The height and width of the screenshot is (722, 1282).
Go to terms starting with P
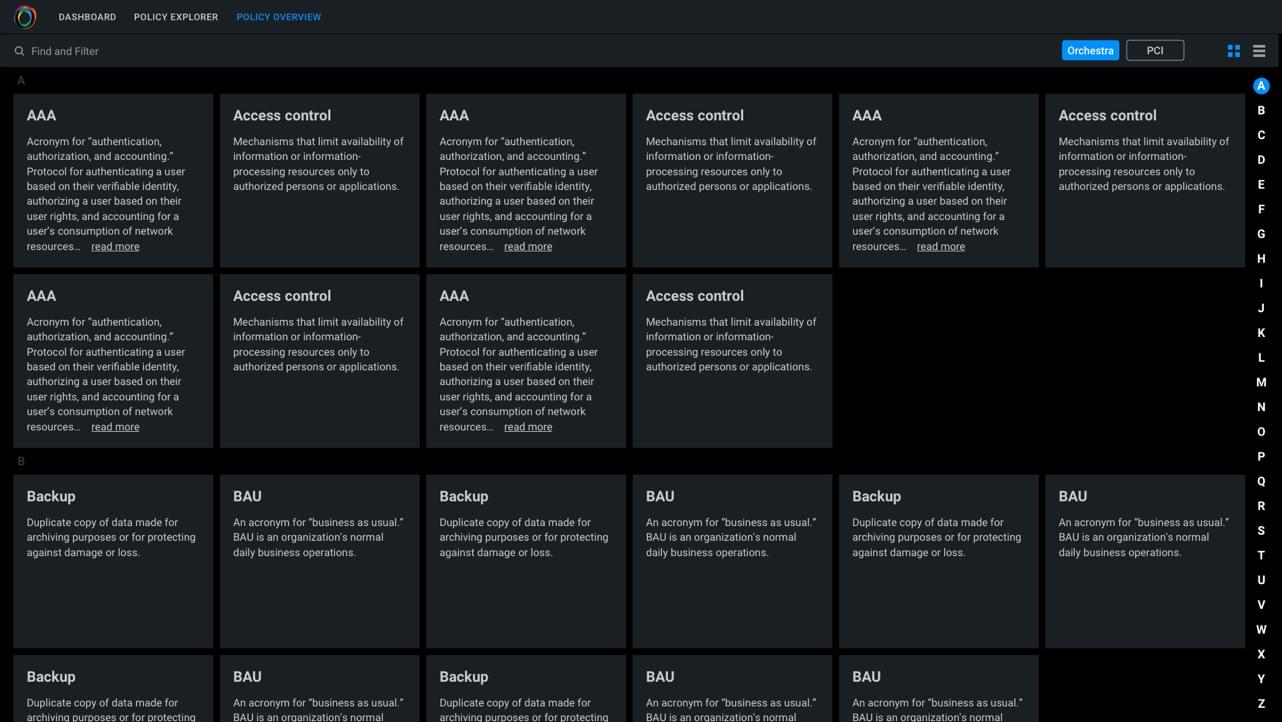1261,456
